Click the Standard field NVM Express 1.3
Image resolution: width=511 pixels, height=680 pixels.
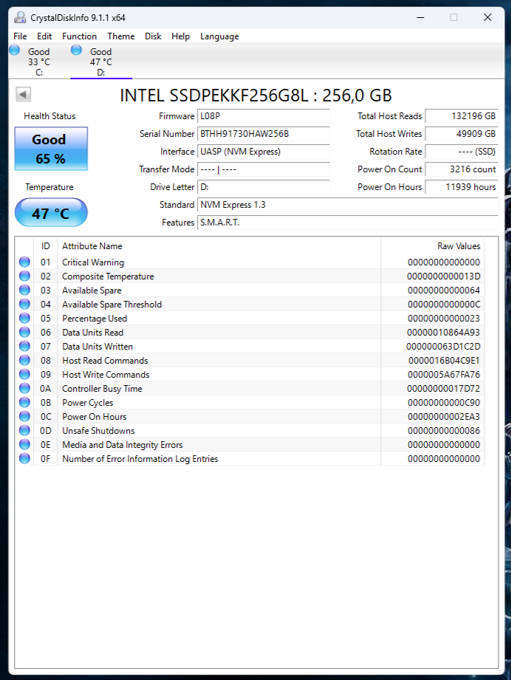[x=348, y=205]
